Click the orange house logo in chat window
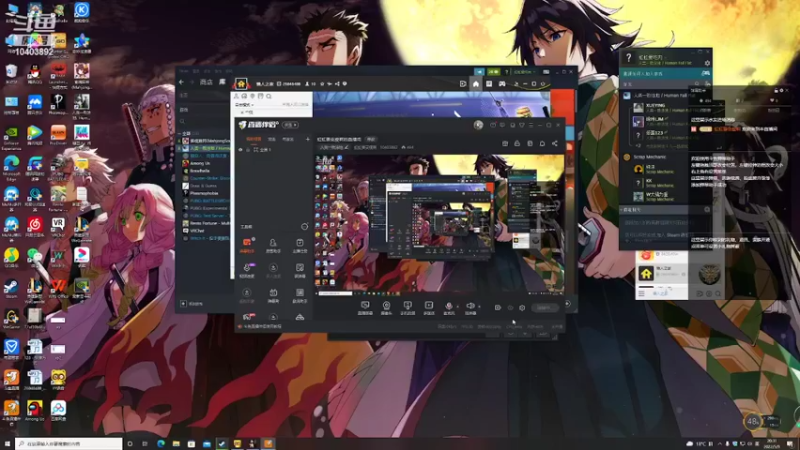800x450 pixels. click(241, 84)
